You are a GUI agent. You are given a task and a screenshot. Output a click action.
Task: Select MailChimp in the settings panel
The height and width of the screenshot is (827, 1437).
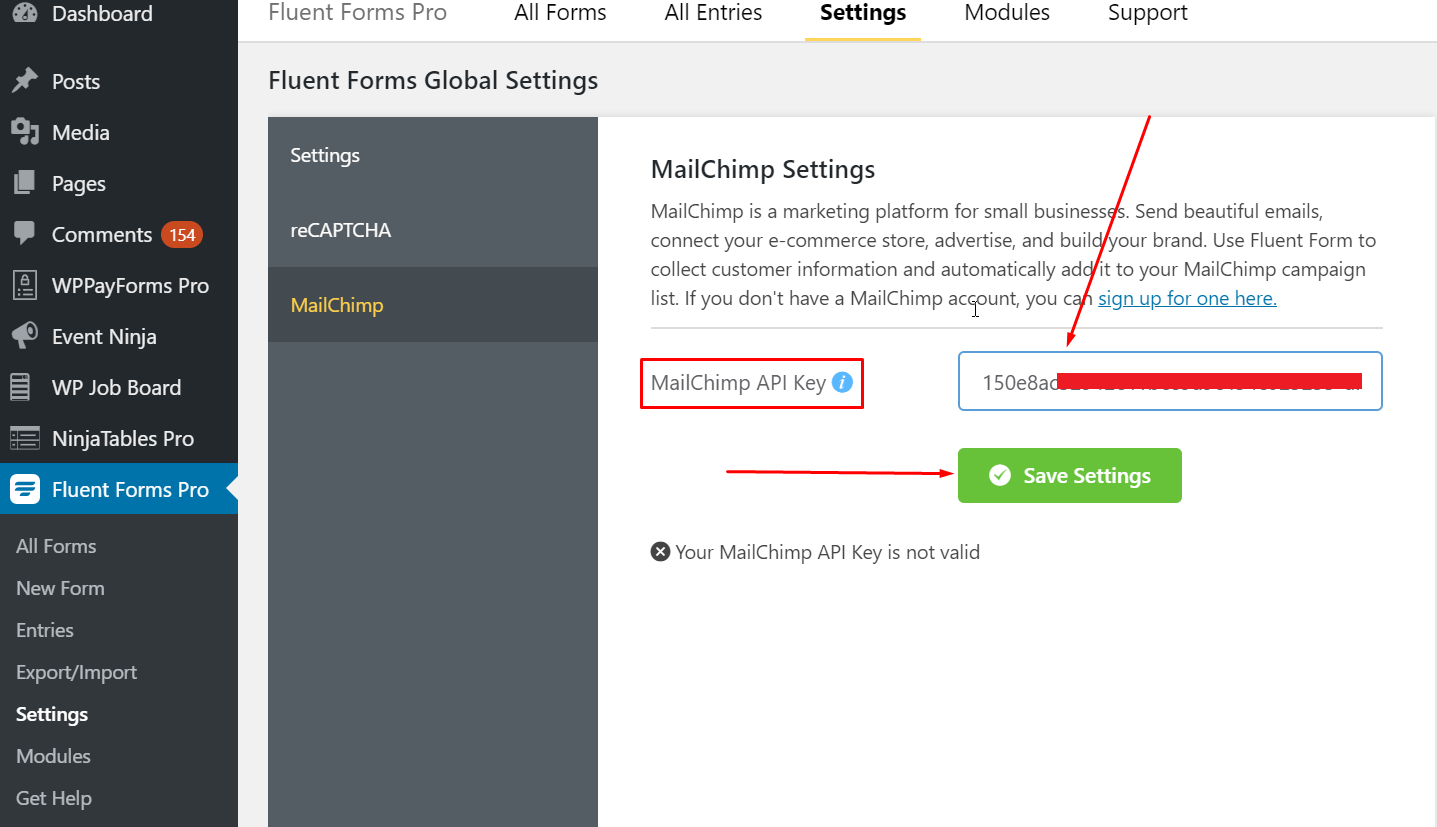coord(433,305)
